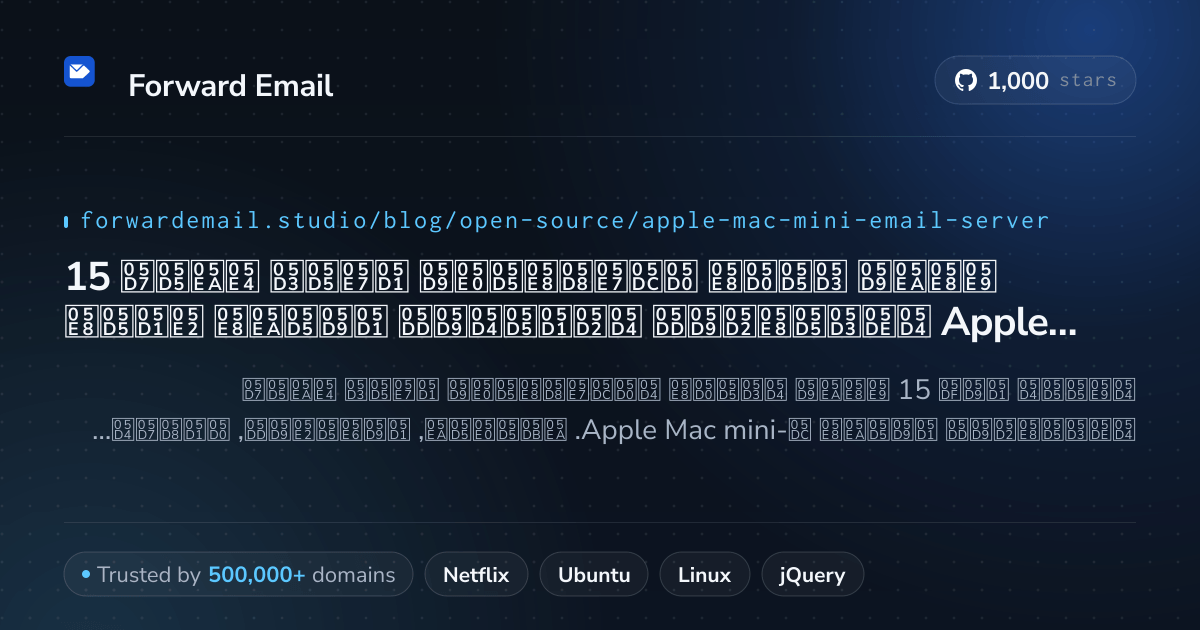Select the Netflix pill
Viewport: 1200px width, 630px height.
click(x=476, y=575)
